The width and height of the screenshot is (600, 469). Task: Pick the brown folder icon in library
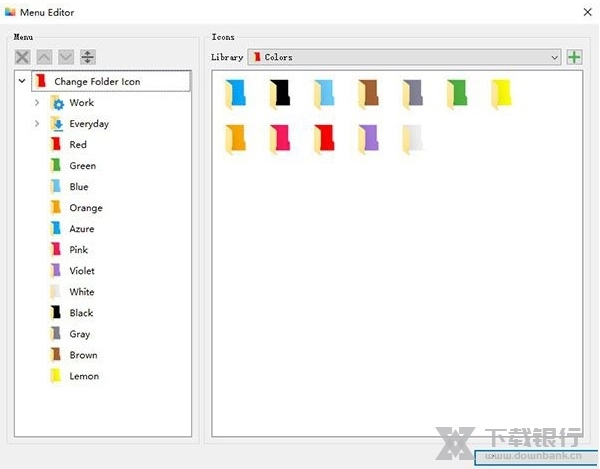[368, 94]
